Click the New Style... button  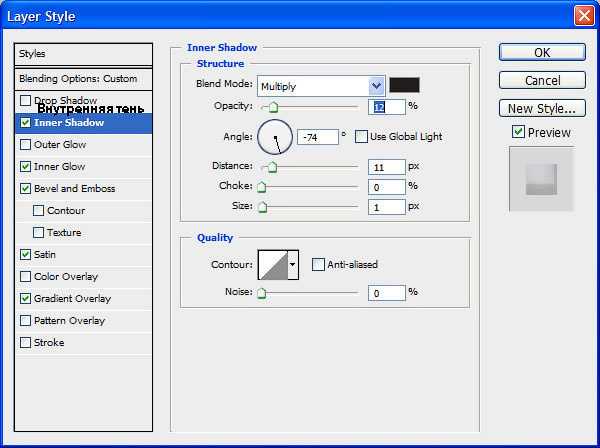(542, 109)
